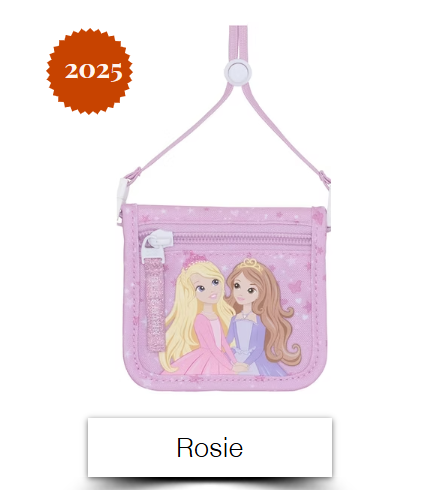Viewport: 427px width, 490px height.
Task: Click the princesses' joined hands
Action: tap(241, 367)
